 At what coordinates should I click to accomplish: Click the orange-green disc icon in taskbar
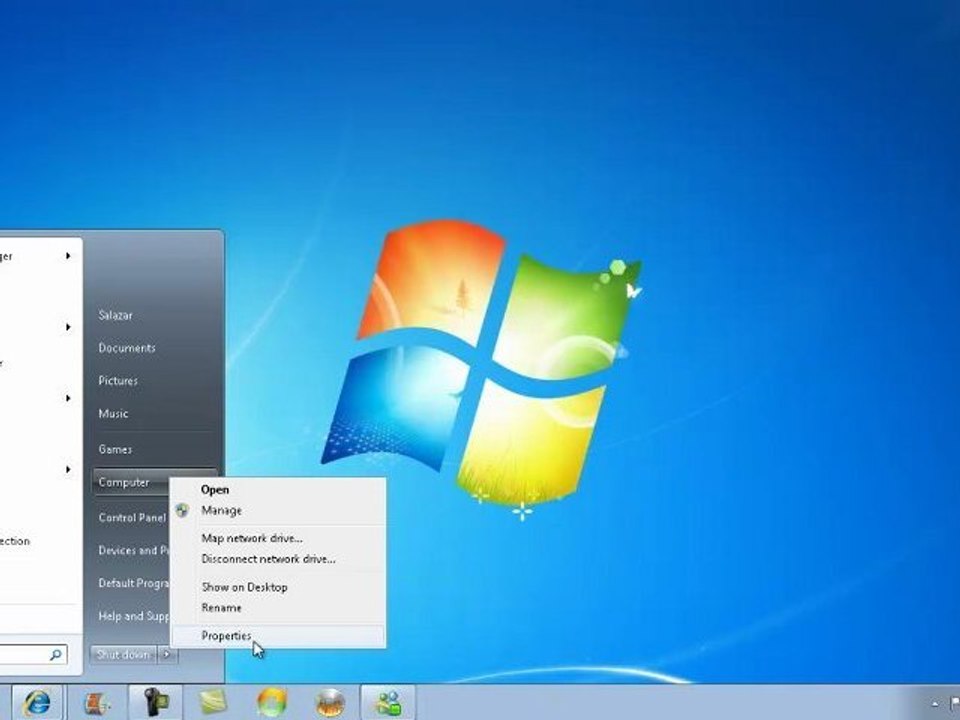[272, 703]
